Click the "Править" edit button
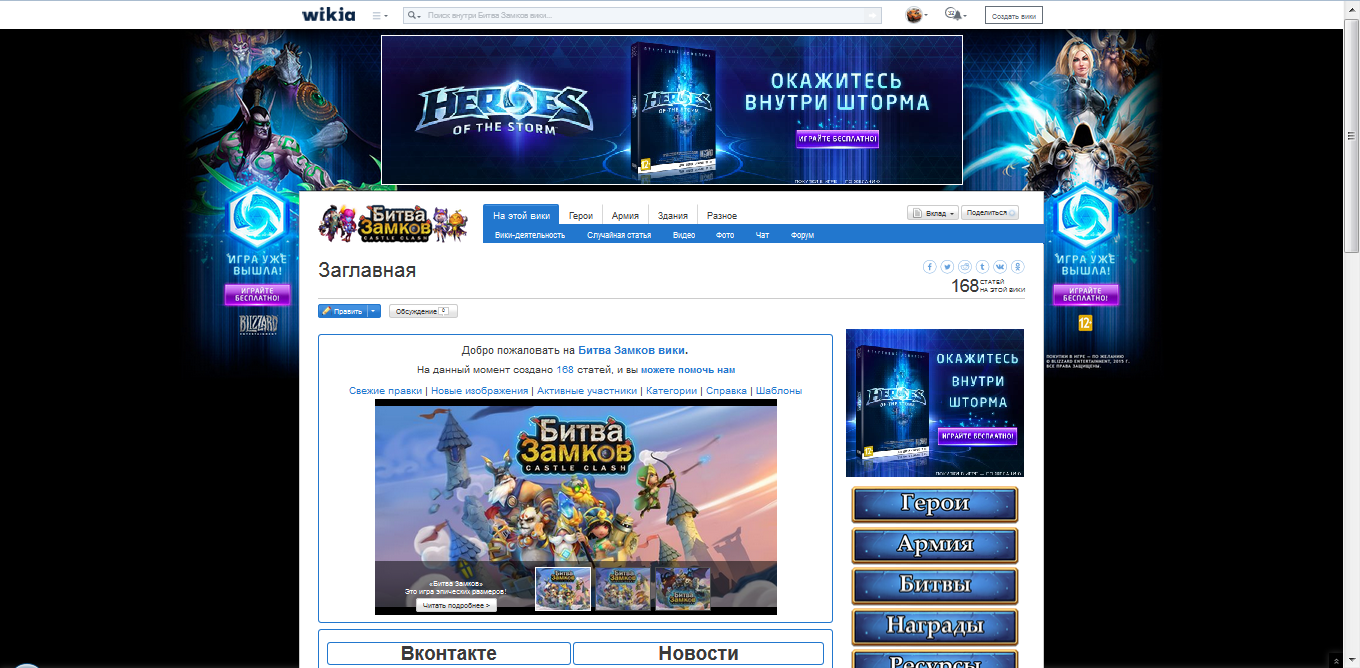The width and height of the screenshot is (1360, 668). [343, 311]
